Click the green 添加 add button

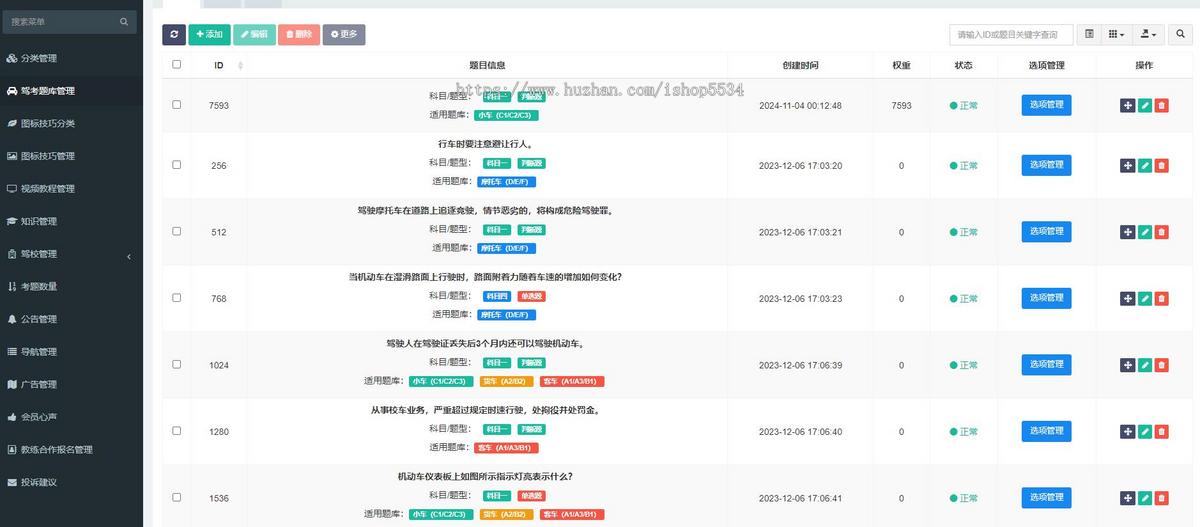click(x=209, y=34)
